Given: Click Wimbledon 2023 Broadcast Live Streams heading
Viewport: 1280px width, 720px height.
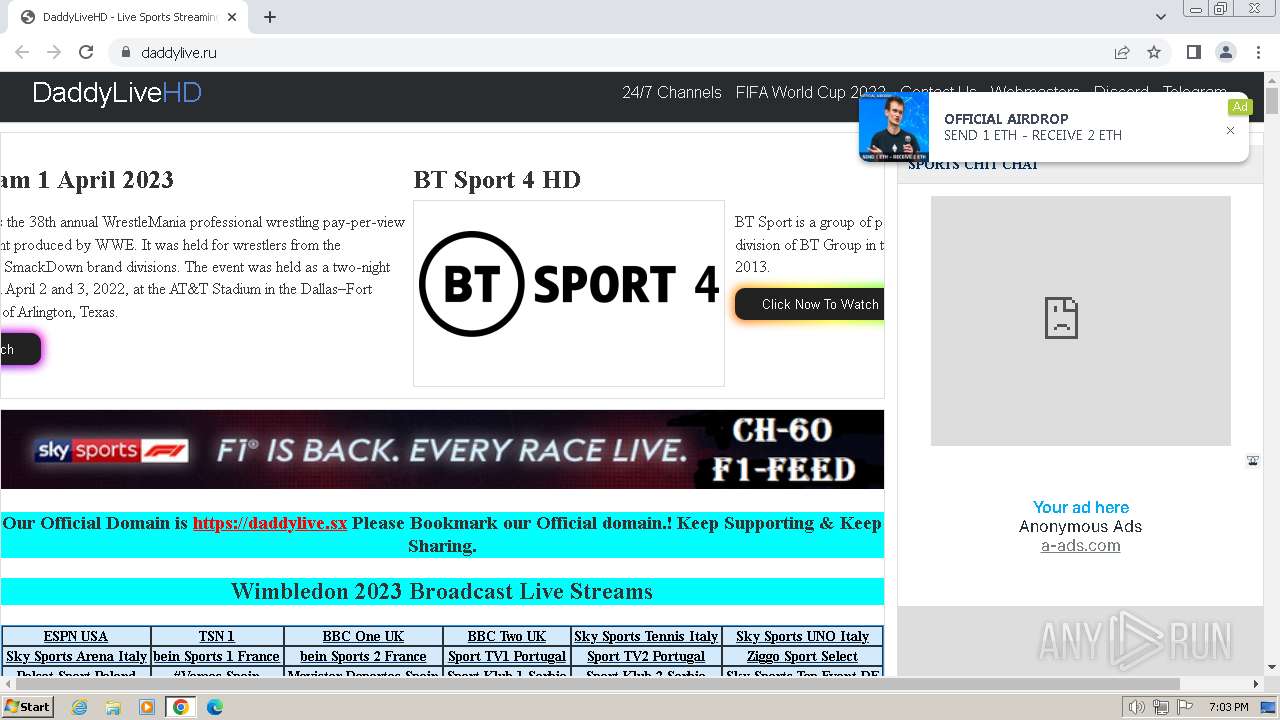Looking at the screenshot, I should 442,591.
